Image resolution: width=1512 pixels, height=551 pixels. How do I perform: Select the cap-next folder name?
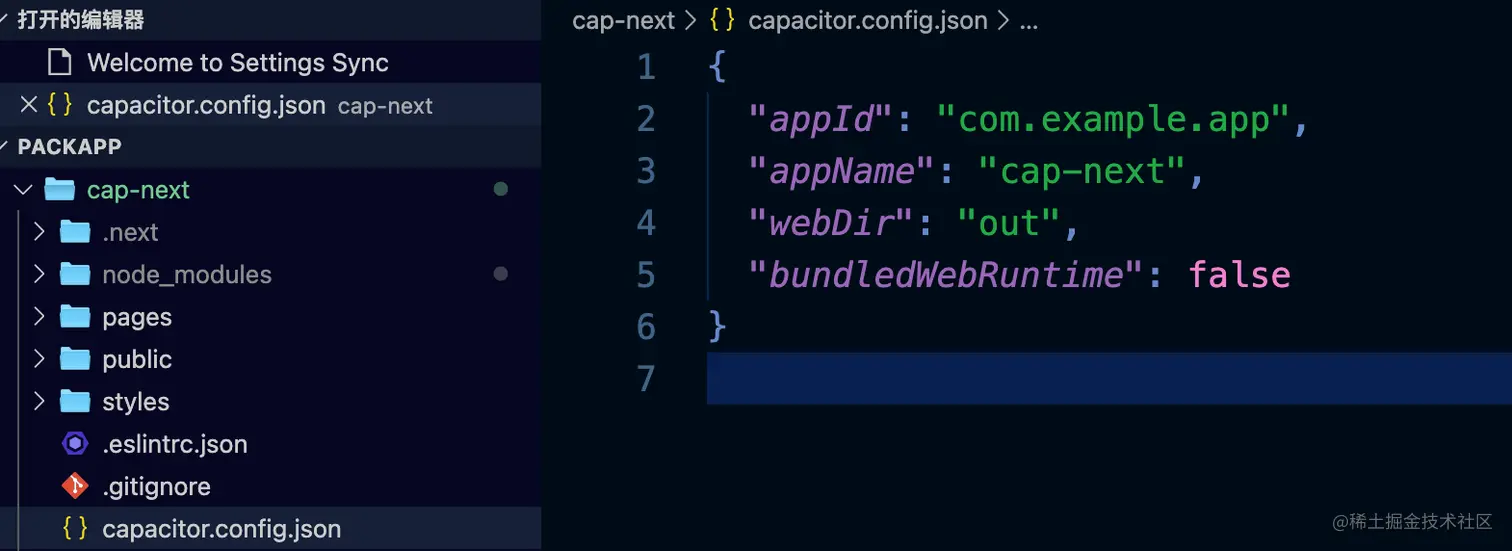point(138,190)
